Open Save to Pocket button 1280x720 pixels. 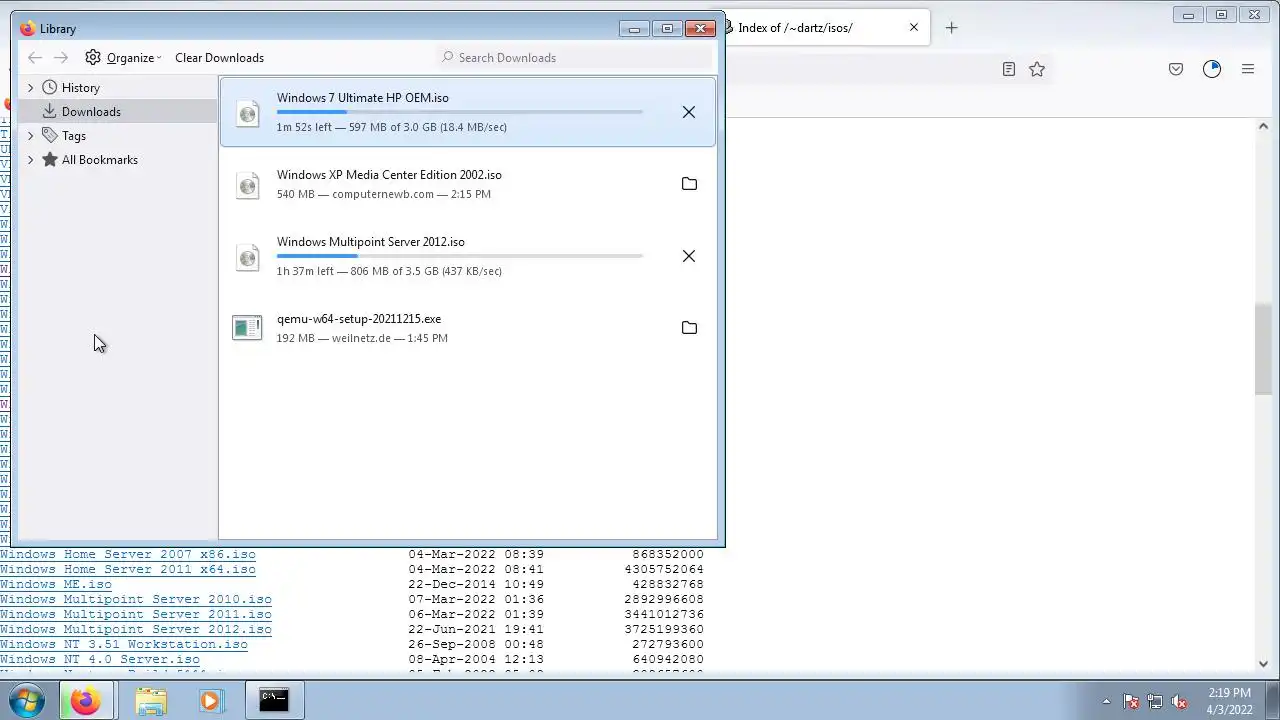[x=1176, y=69]
